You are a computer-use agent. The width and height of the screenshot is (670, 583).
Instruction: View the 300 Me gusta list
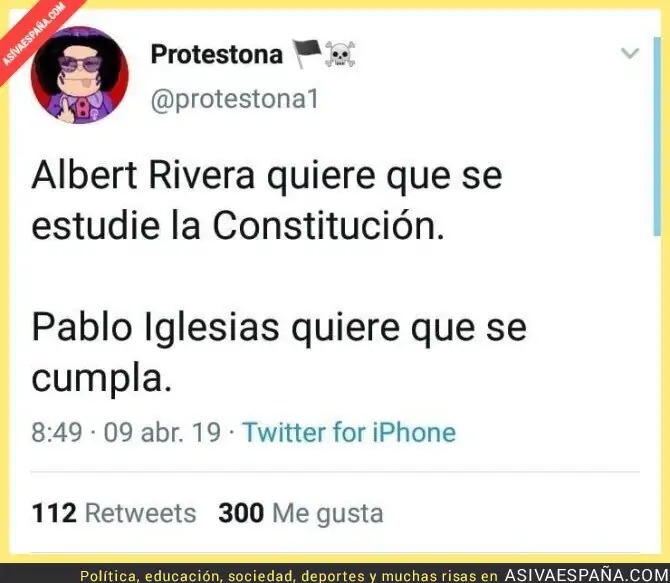tap(301, 513)
